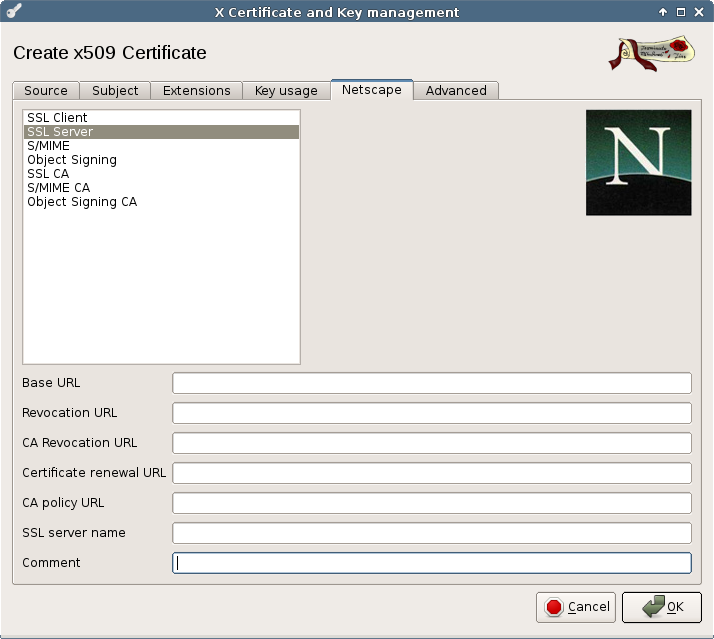Click the Netscape tab

(372, 89)
